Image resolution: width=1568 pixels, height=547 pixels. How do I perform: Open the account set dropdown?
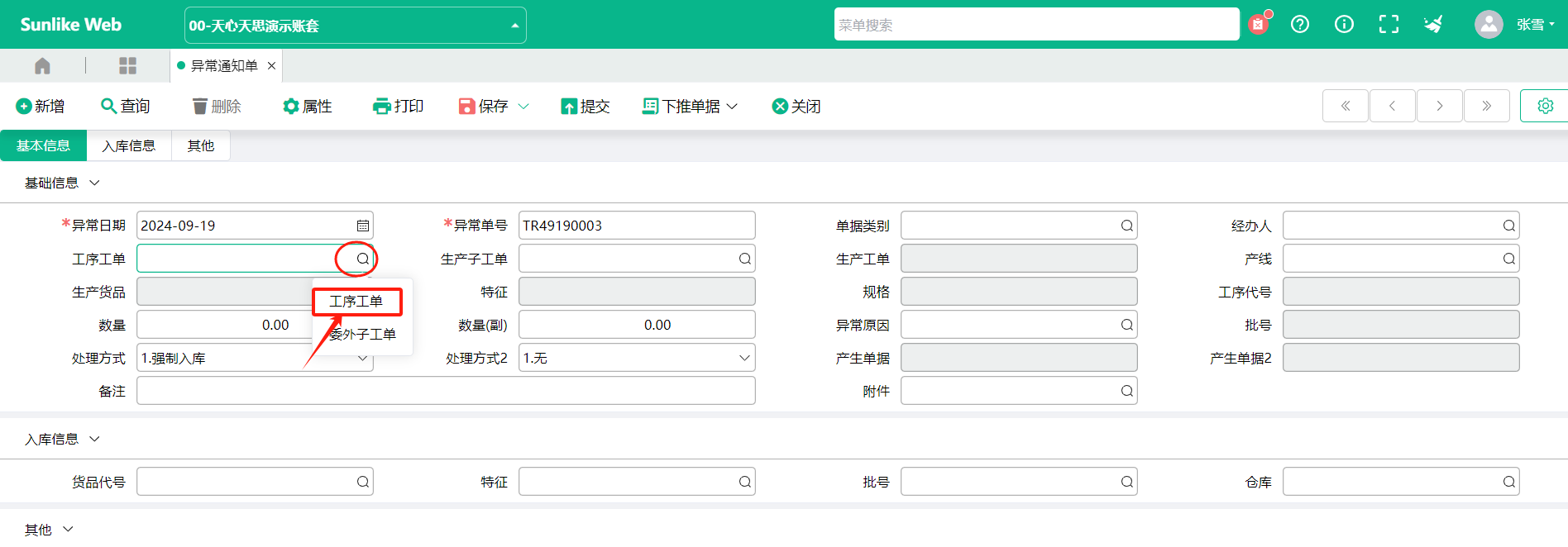point(356,26)
